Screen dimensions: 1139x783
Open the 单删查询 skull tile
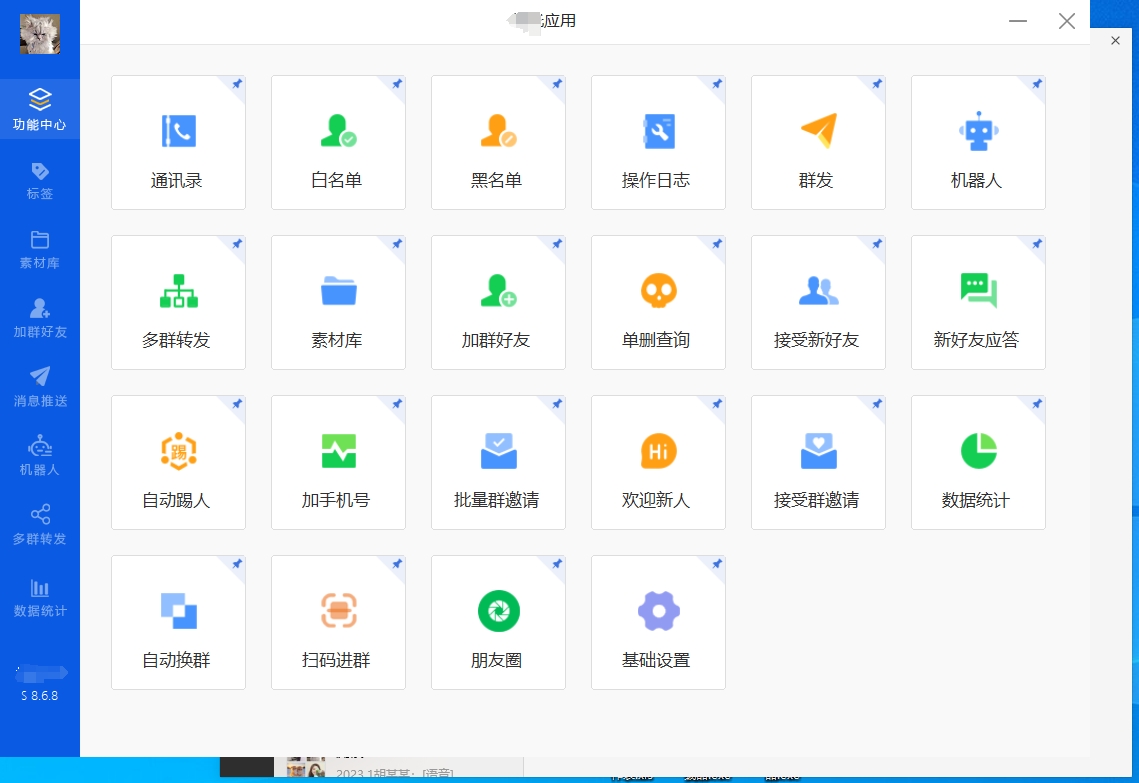point(658,302)
